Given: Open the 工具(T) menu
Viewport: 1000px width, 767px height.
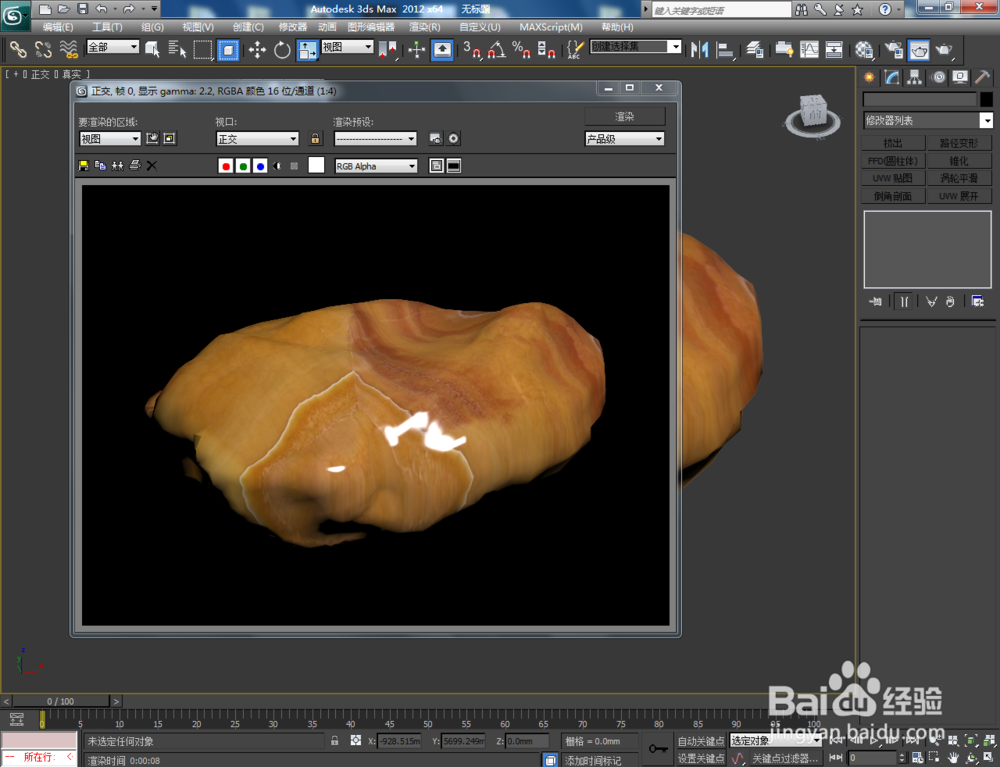Looking at the screenshot, I should point(107,27).
